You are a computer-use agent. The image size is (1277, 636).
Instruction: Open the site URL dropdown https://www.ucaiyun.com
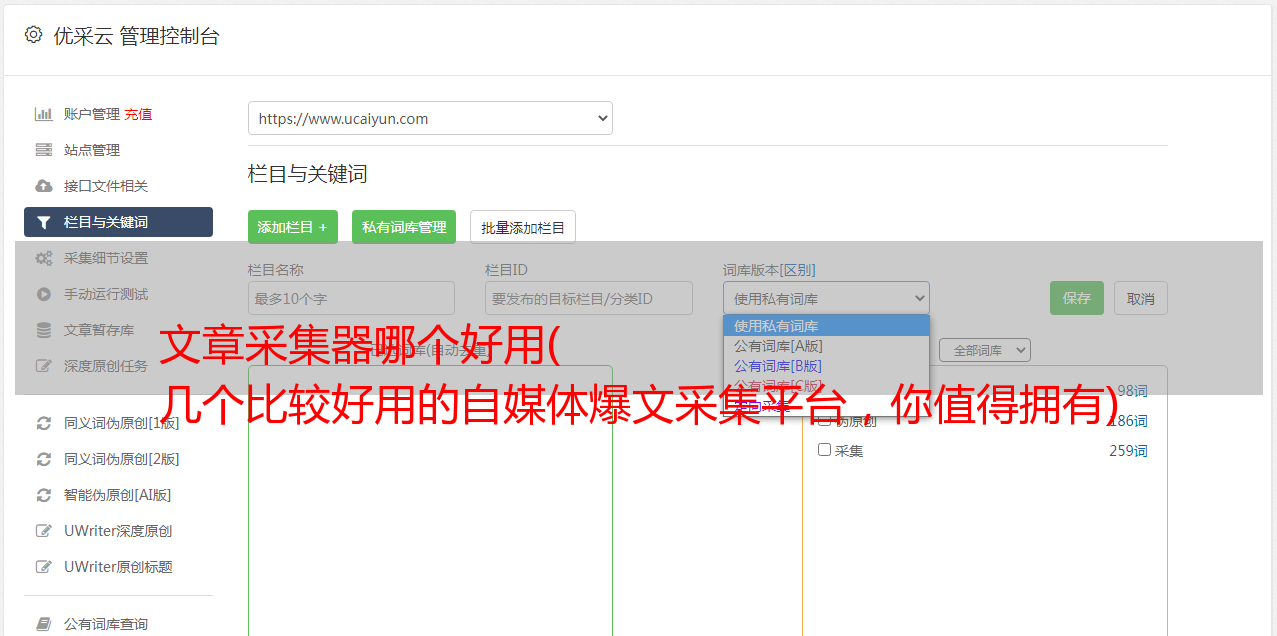pyautogui.click(x=430, y=118)
